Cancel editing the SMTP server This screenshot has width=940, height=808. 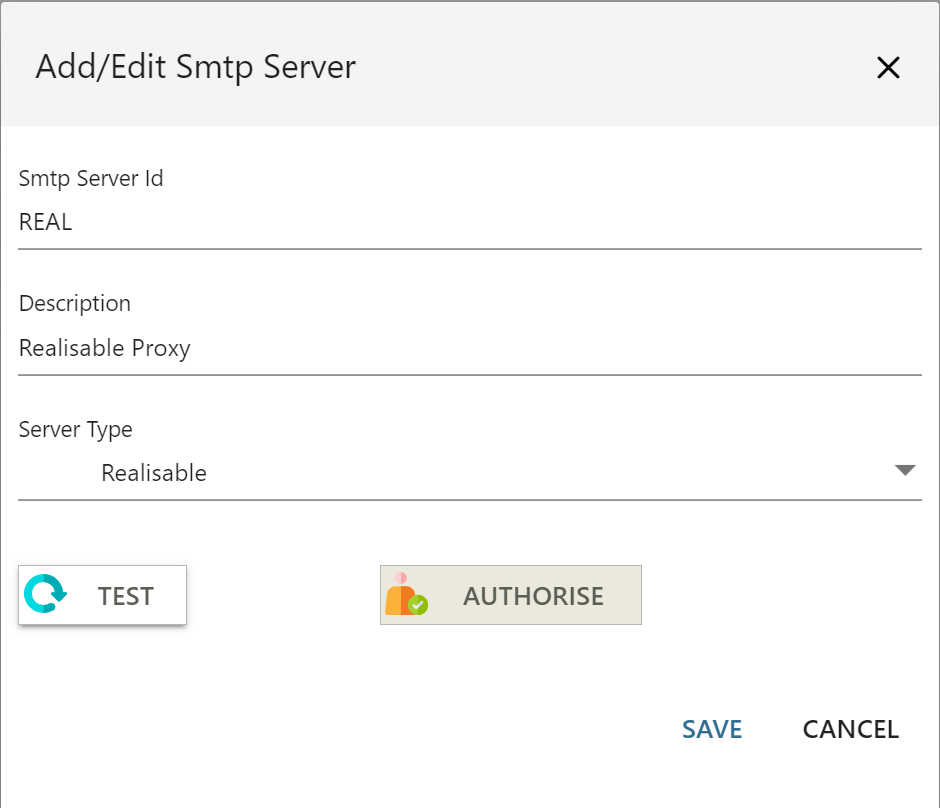[850, 729]
